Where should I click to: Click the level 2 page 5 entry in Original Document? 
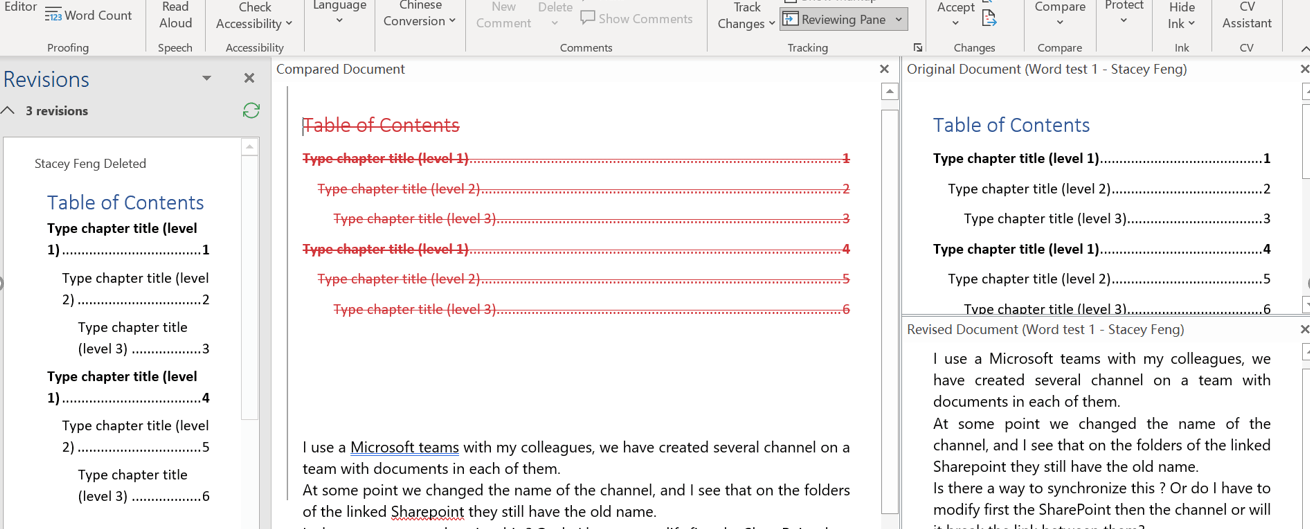click(1110, 279)
